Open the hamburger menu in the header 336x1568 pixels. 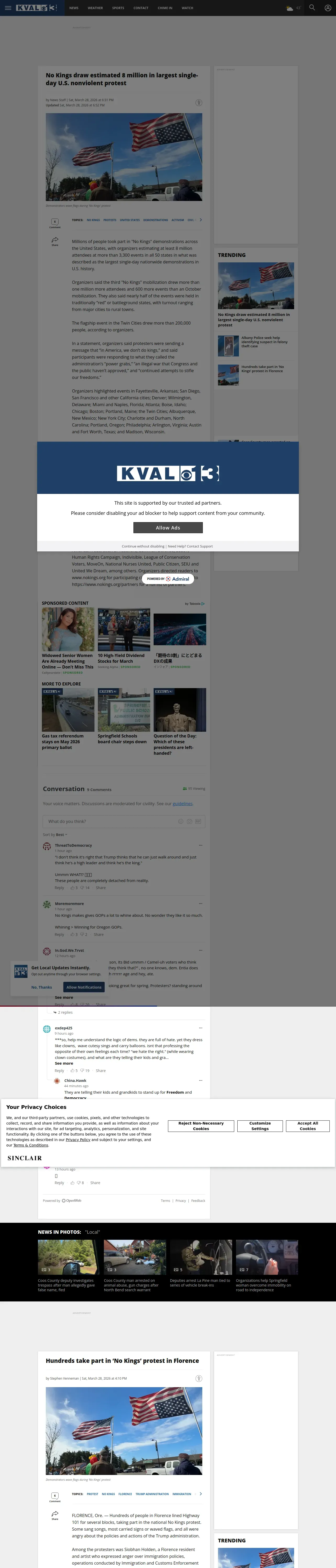point(8,8)
